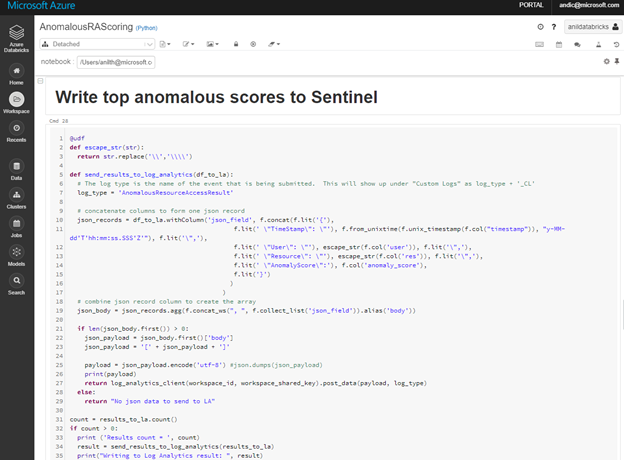Open the File menu dropdown in toolbar
The height and width of the screenshot is (460, 624).
point(164,45)
